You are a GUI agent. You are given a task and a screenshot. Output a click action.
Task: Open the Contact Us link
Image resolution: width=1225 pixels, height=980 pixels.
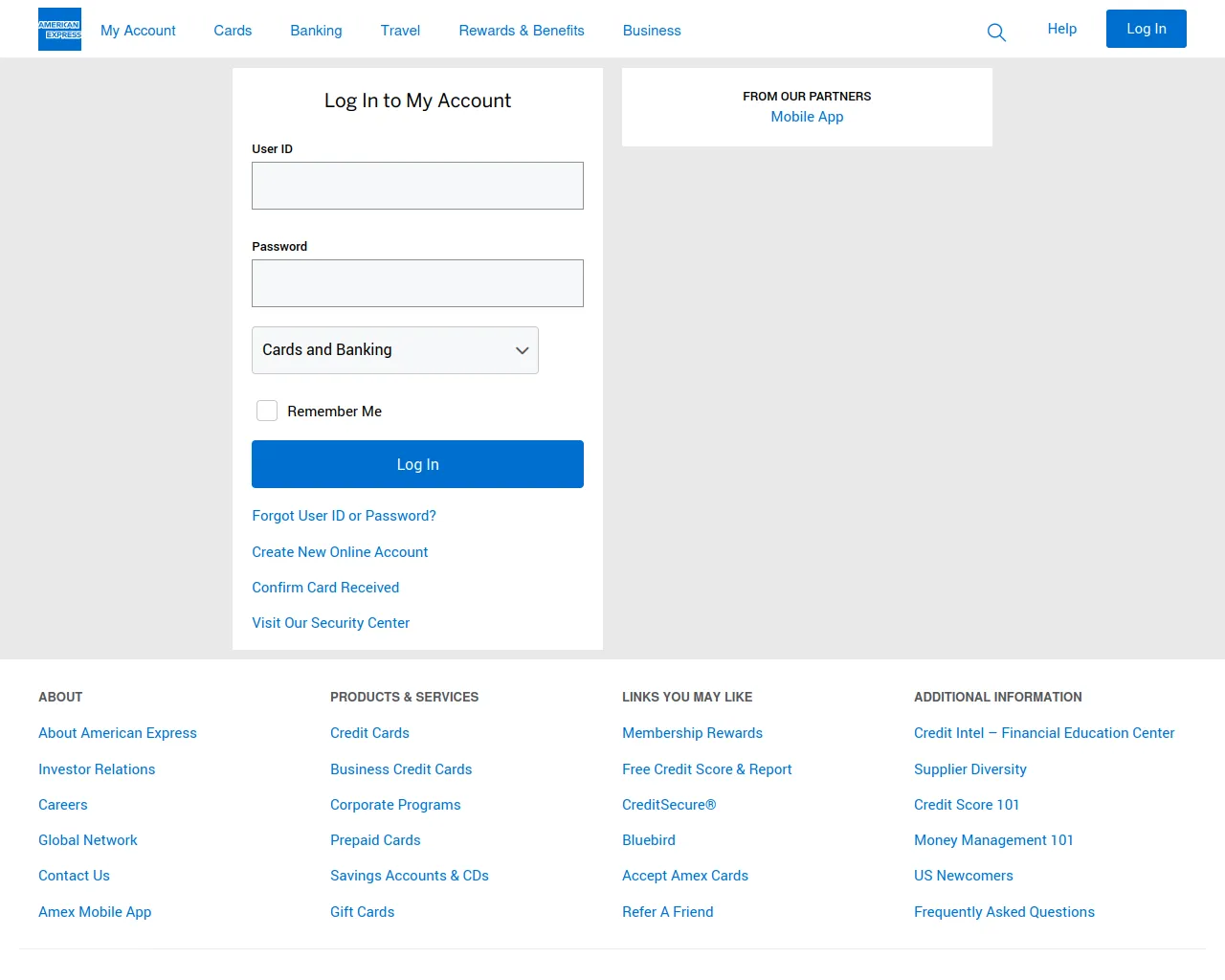74,876
